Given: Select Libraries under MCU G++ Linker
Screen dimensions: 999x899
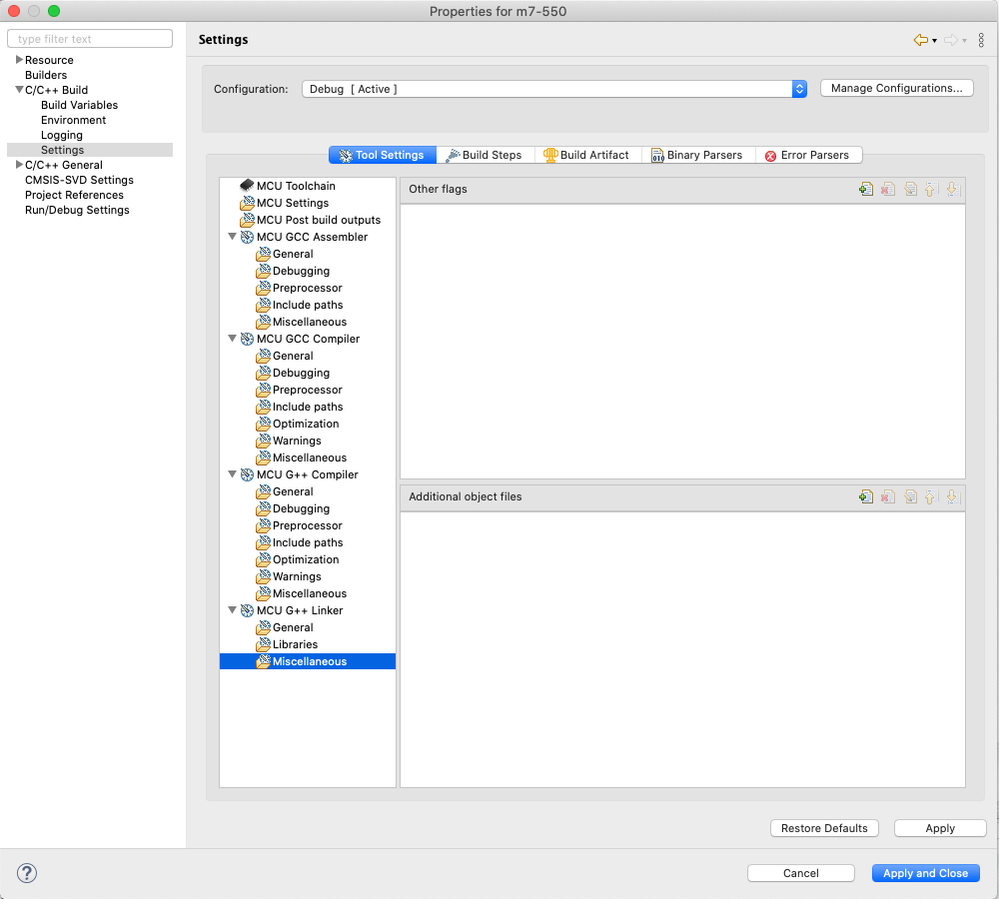Looking at the screenshot, I should tap(295, 644).
